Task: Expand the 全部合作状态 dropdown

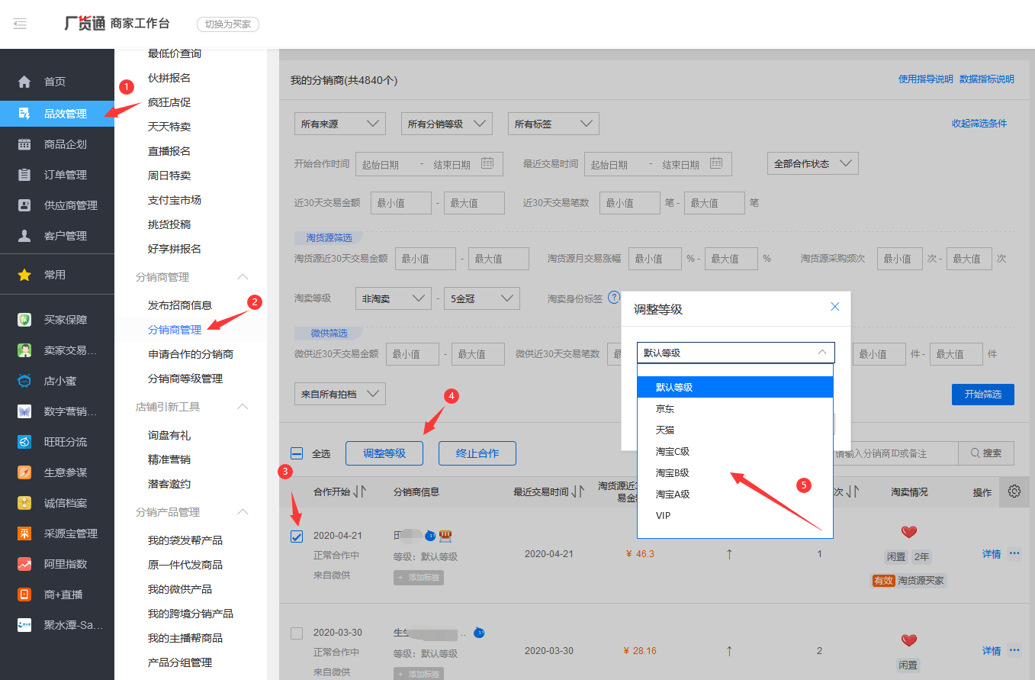Action: (x=812, y=164)
